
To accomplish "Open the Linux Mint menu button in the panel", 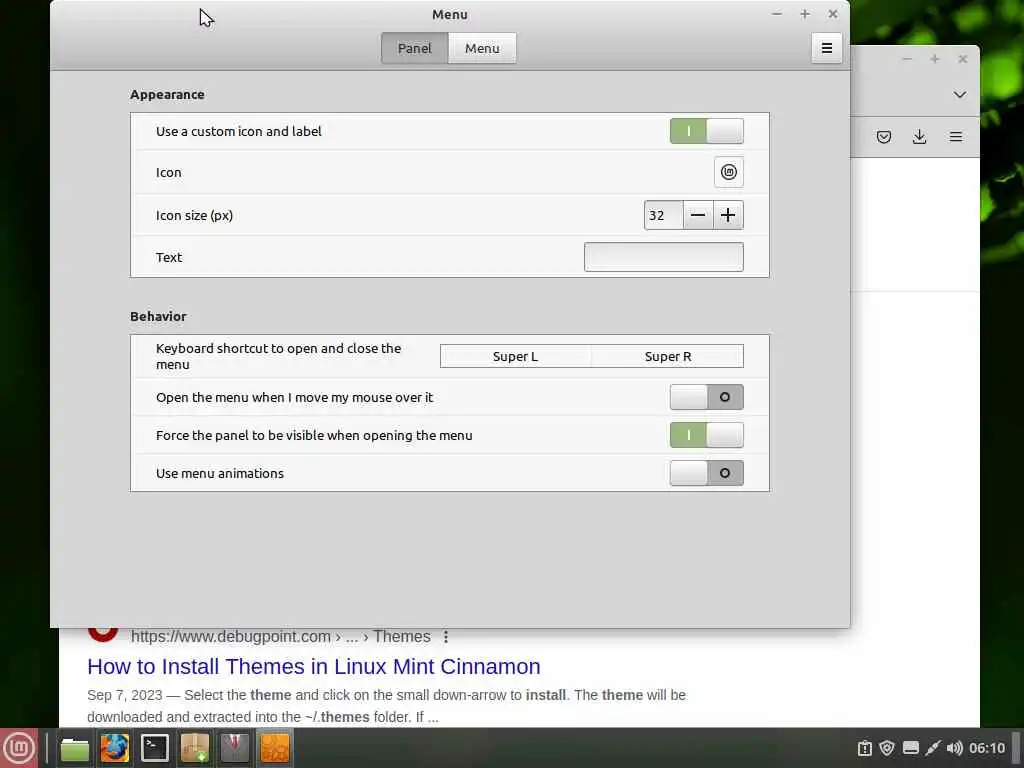I will pos(19,748).
